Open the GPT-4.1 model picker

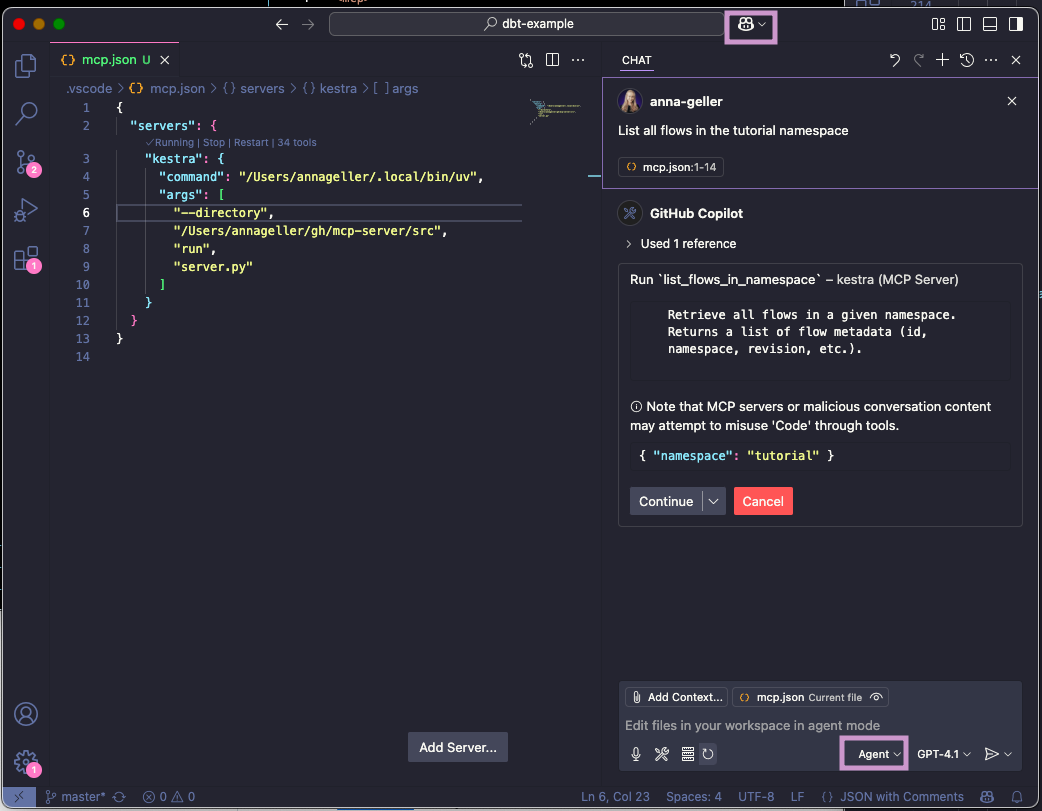tap(944, 754)
